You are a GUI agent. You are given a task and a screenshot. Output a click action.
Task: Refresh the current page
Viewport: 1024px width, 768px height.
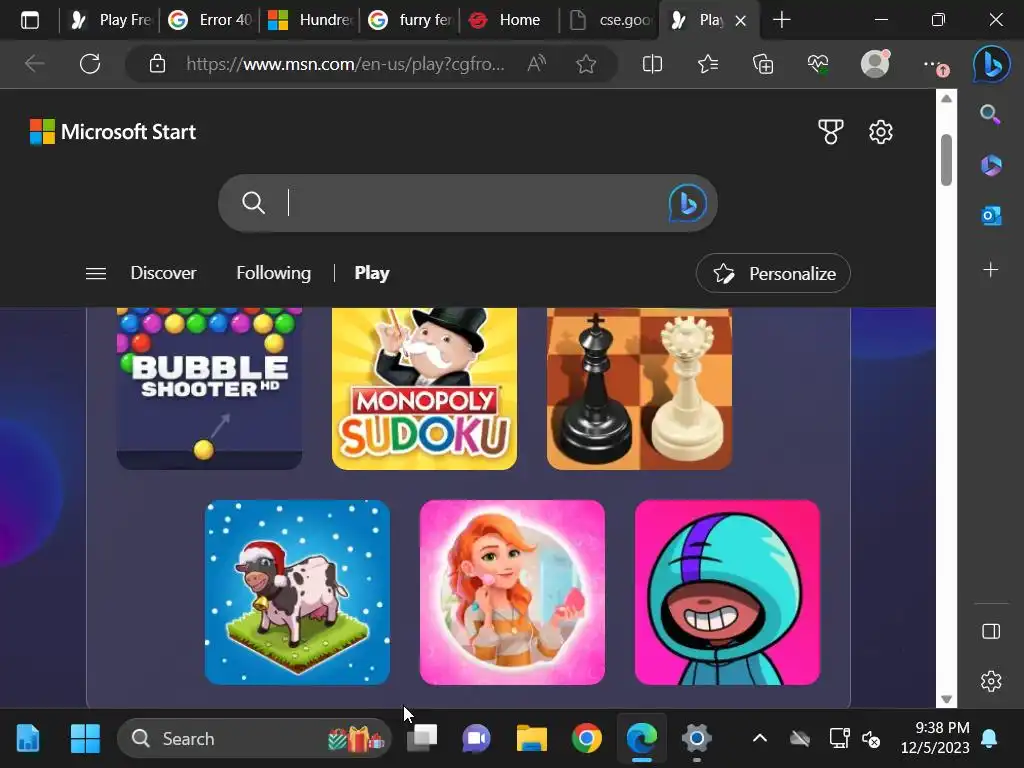pyautogui.click(x=90, y=64)
